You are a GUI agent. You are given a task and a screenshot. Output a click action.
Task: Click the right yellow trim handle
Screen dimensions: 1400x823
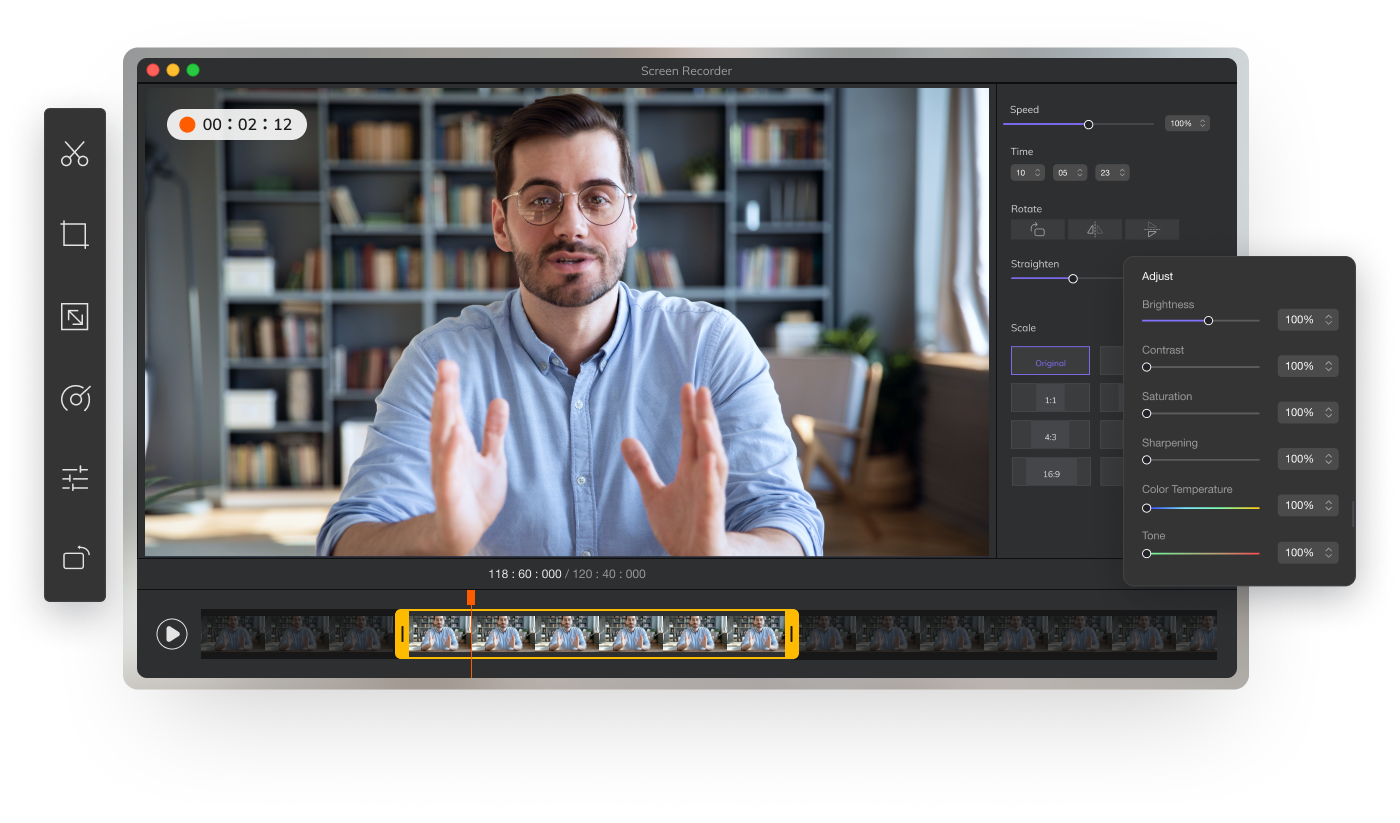791,634
